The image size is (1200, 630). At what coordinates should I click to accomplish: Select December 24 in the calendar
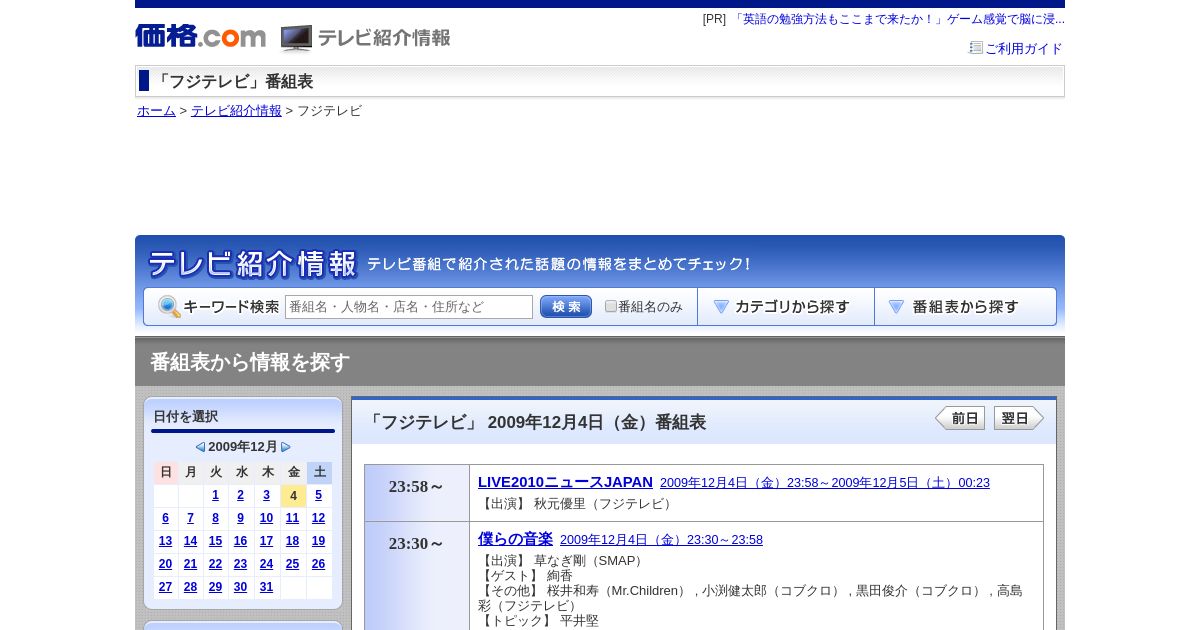pyautogui.click(x=266, y=564)
